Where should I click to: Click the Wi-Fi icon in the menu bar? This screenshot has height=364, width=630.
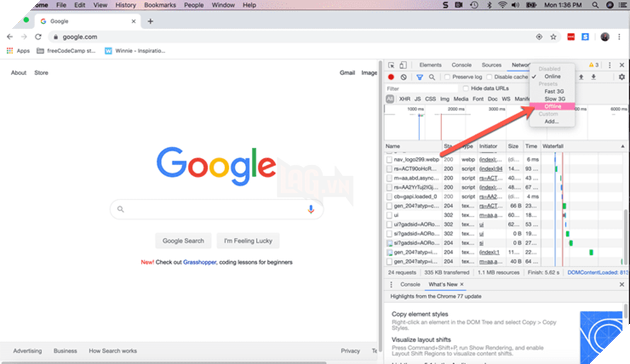click(502, 5)
